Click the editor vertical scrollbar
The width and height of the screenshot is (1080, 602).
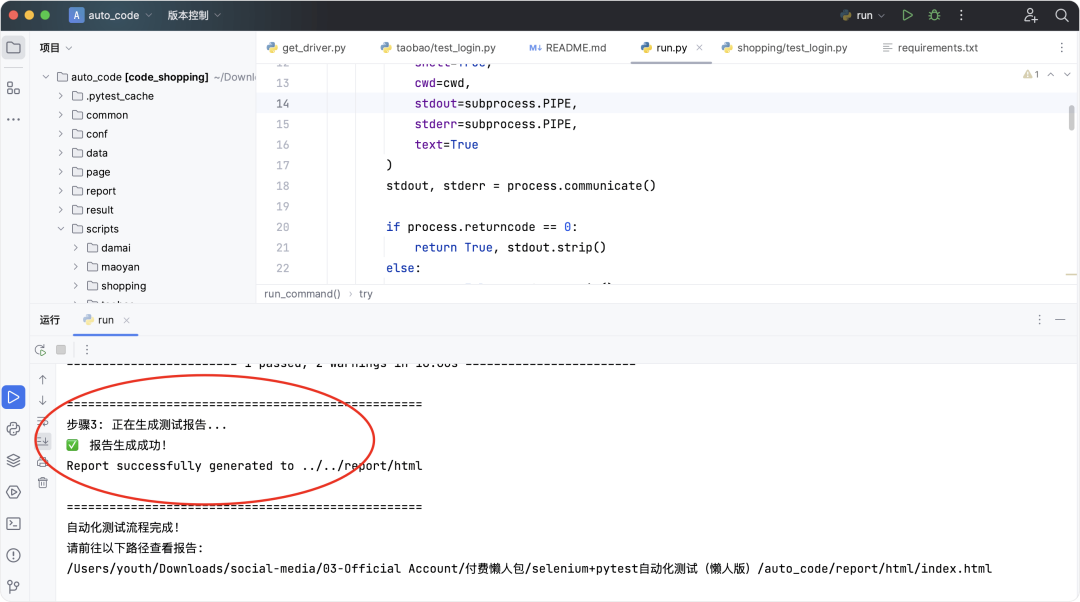point(1071,117)
